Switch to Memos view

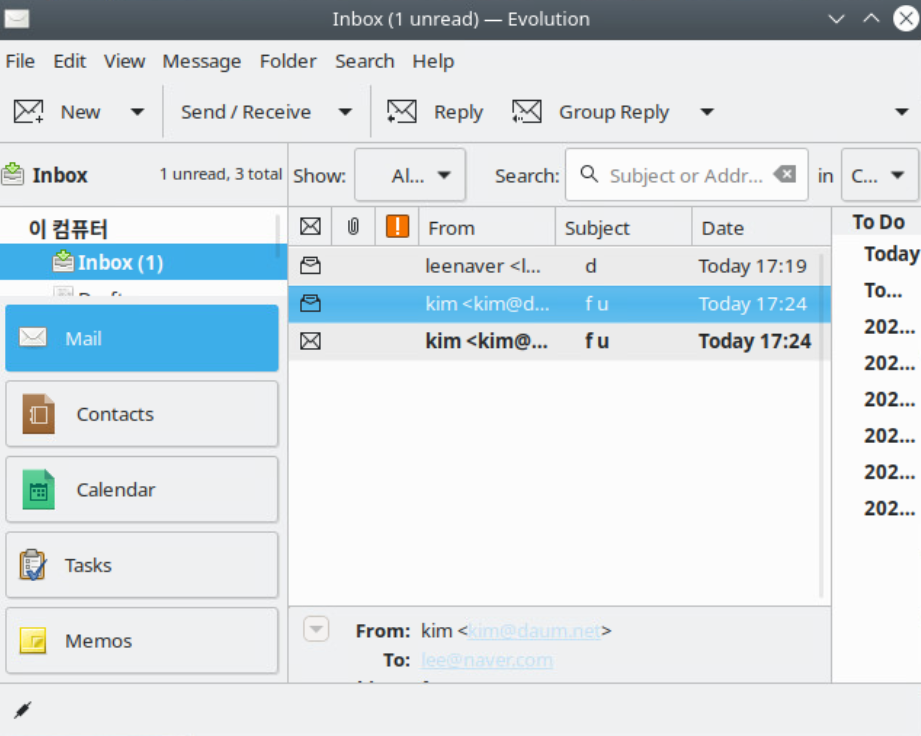(142, 640)
